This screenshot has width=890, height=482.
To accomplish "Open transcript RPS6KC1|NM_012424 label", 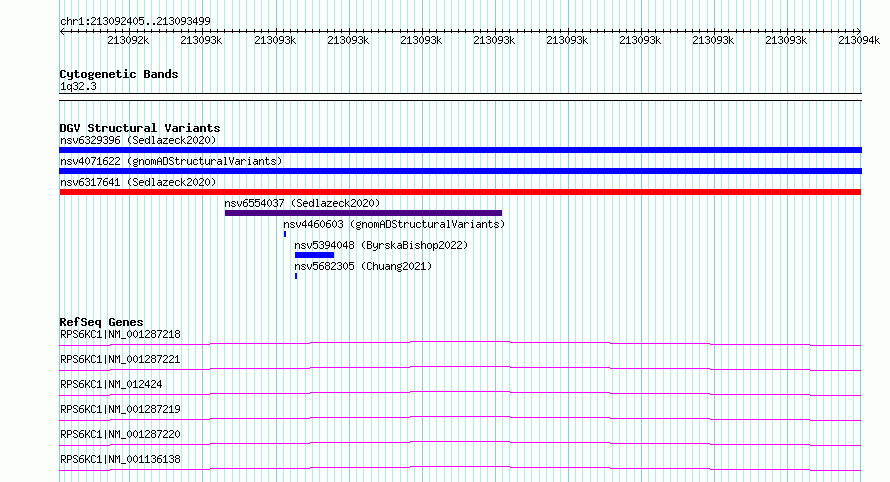I will point(111,384).
